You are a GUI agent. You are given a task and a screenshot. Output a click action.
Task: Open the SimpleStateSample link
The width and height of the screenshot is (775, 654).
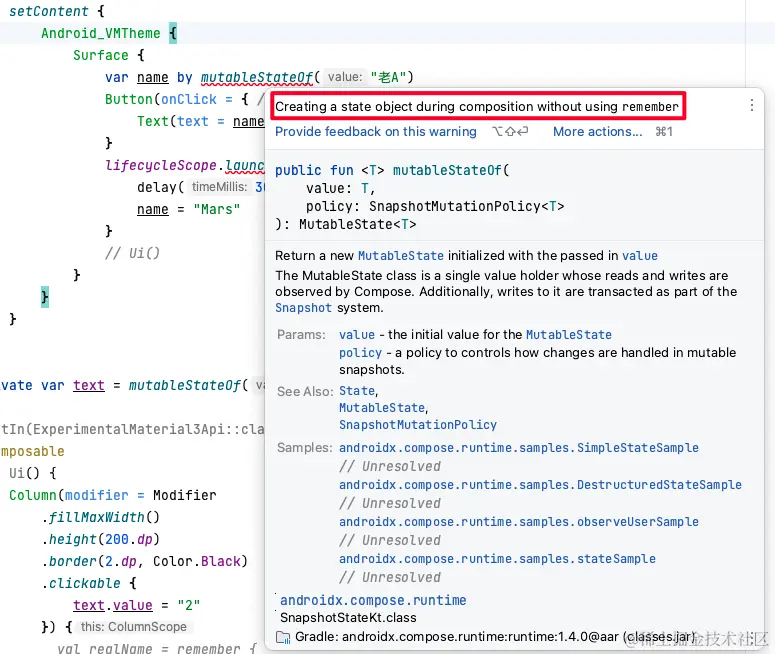click(519, 448)
